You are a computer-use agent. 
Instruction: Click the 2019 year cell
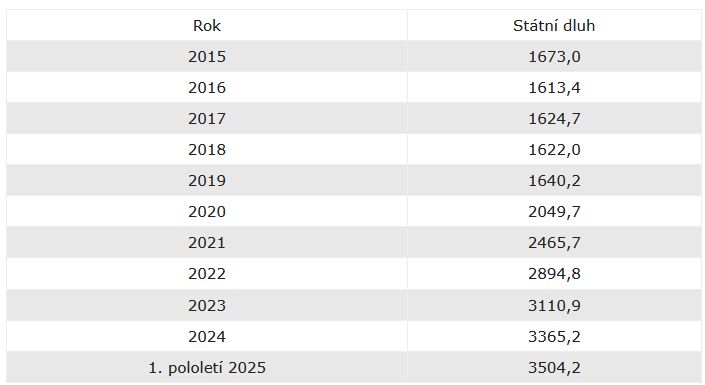click(x=207, y=181)
